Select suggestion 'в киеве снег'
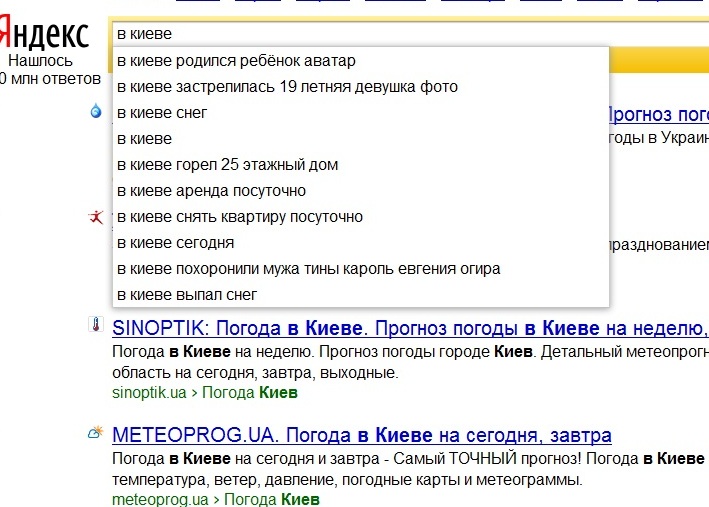 coord(361,113)
